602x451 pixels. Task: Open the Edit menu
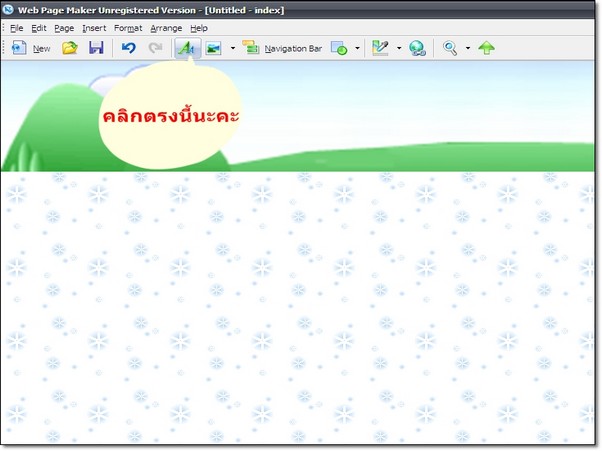tap(39, 28)
